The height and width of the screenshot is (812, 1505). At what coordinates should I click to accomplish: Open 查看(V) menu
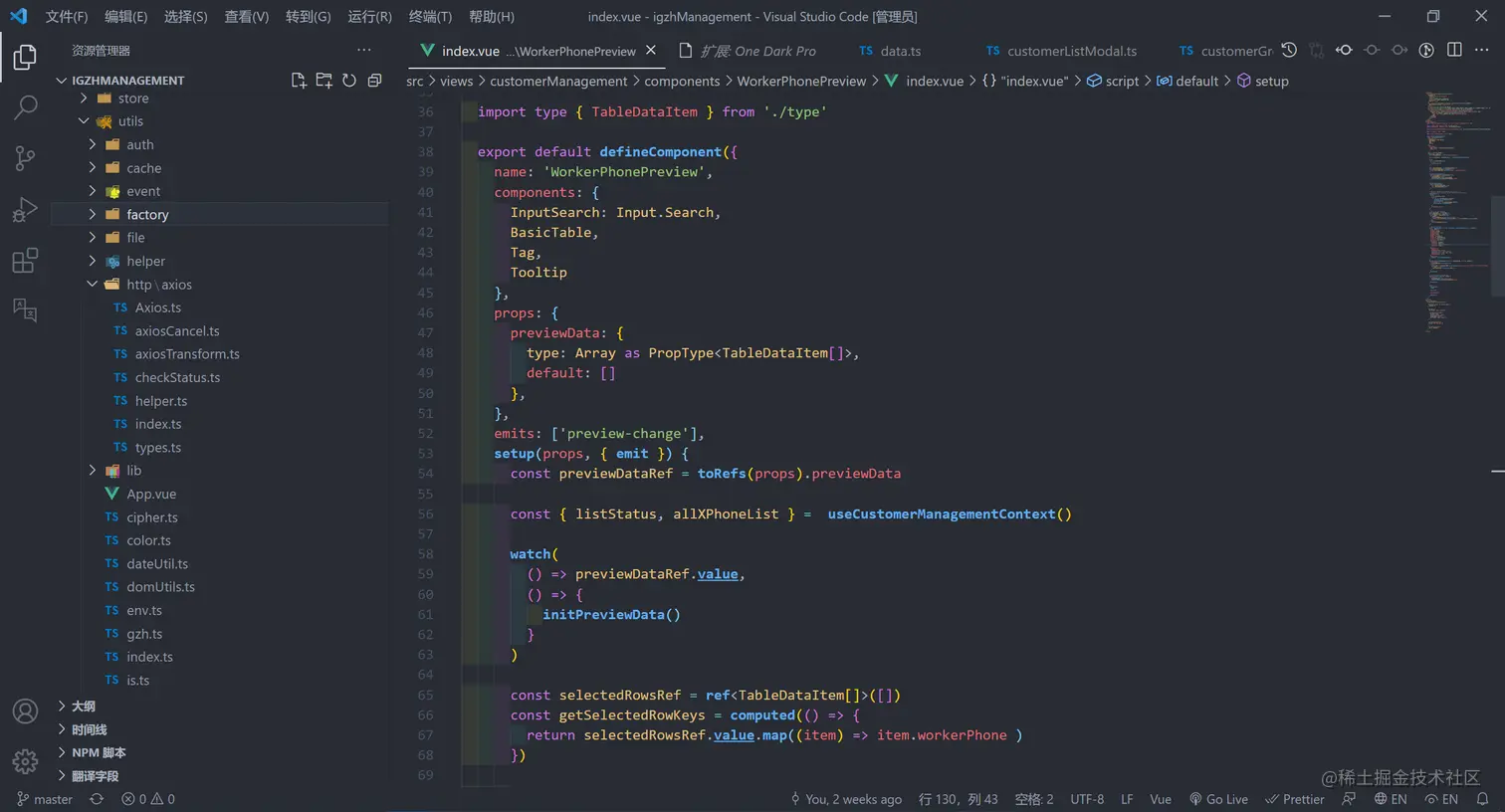coord(247,17)
